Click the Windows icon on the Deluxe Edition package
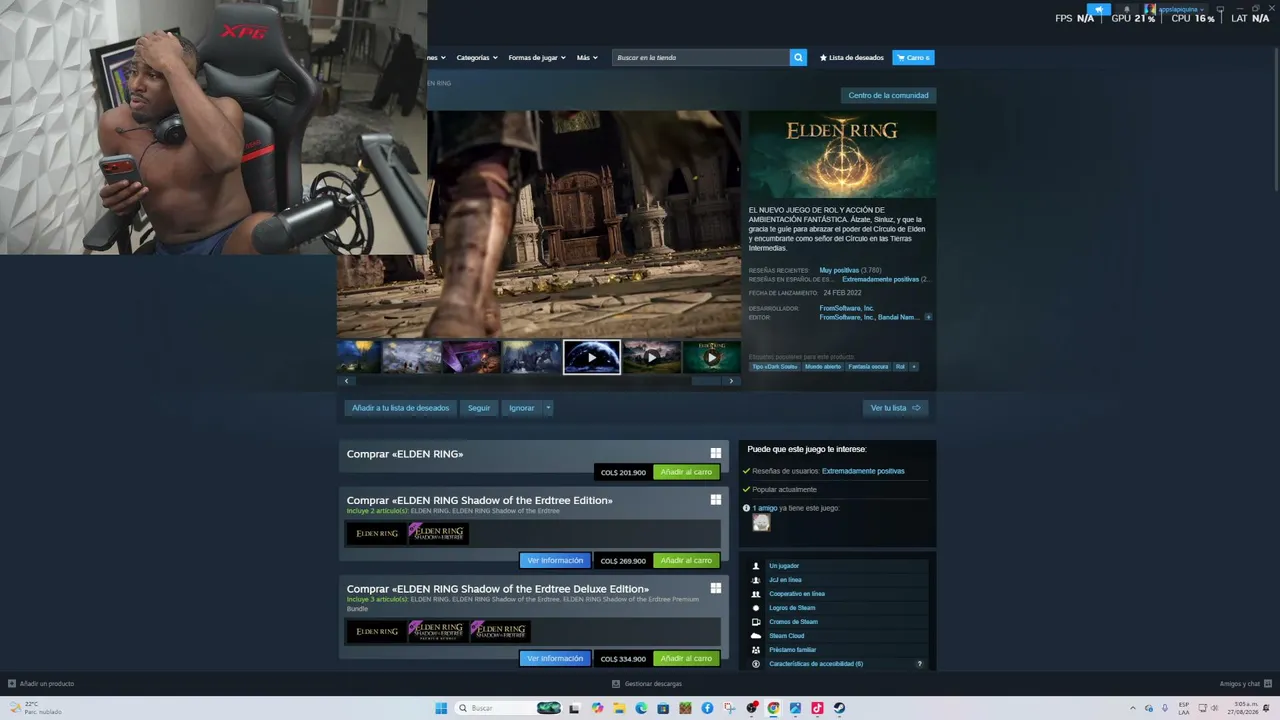 pyautogui.click(x=715, y=588)
